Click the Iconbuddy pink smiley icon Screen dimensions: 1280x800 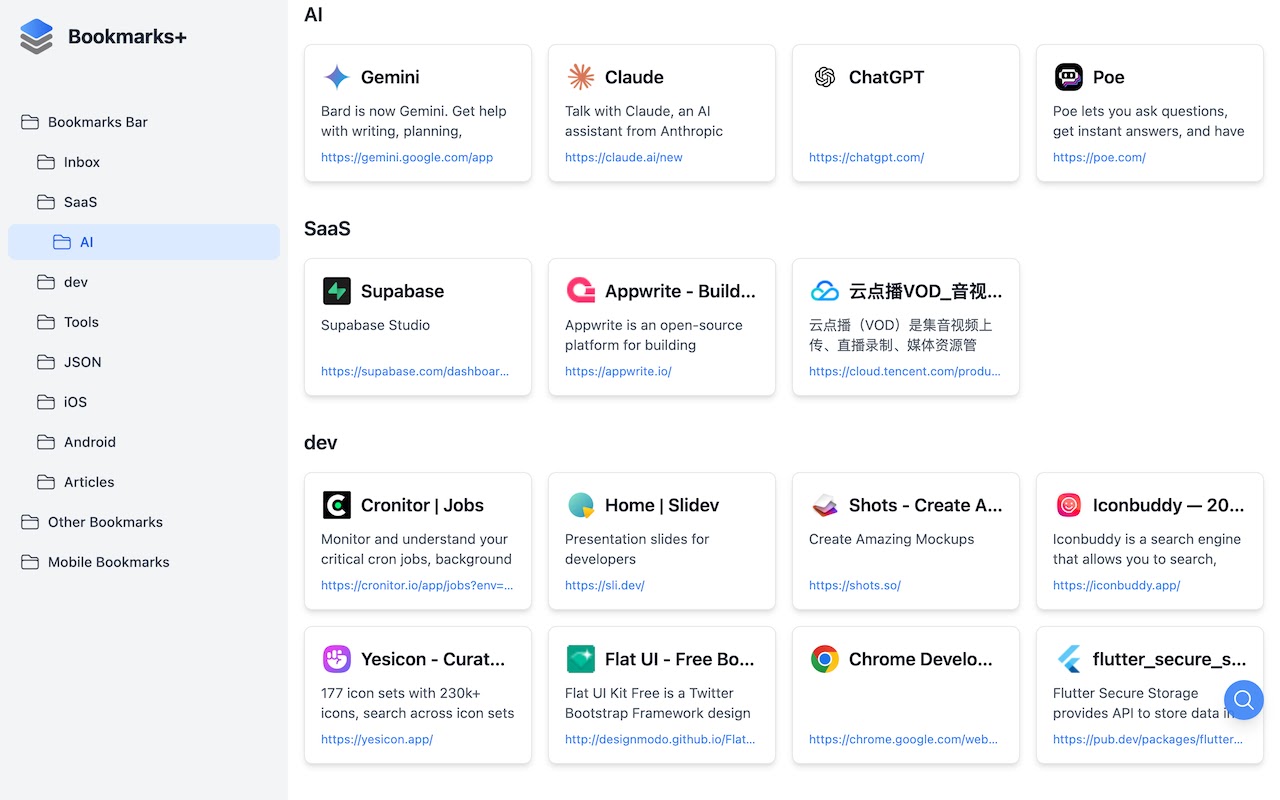pos(1069,505)
